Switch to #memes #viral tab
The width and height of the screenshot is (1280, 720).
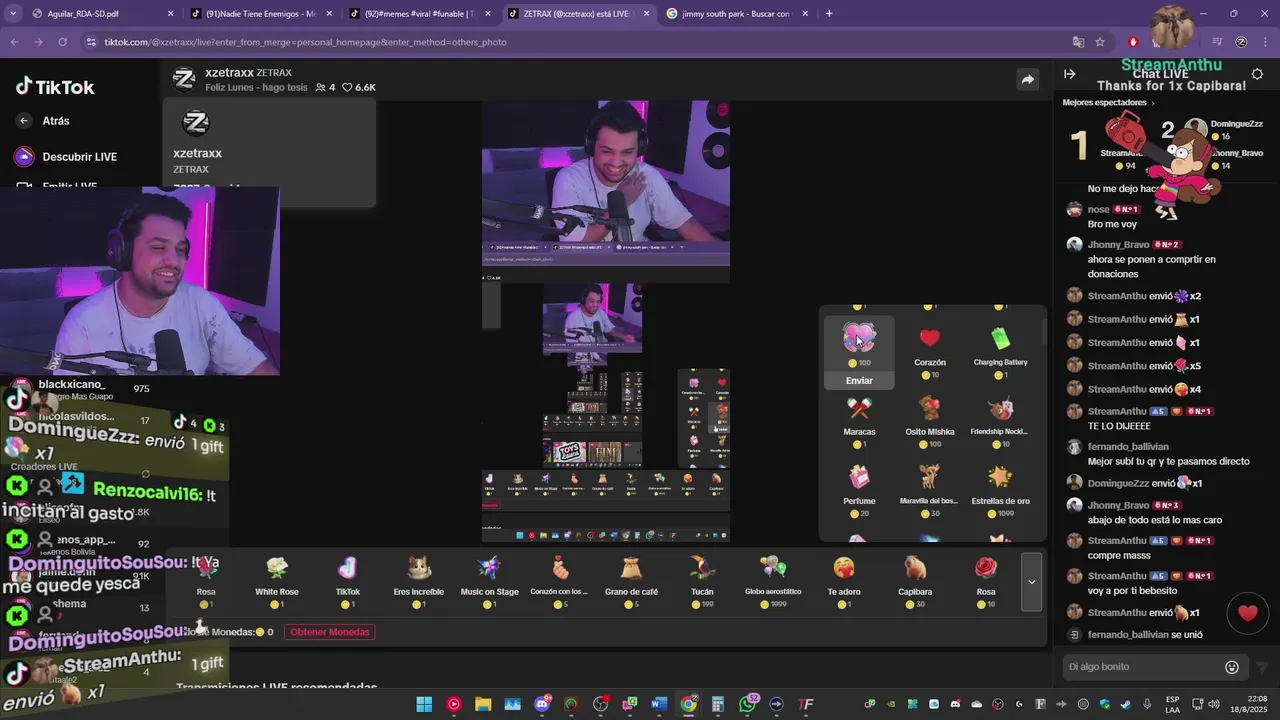(x=418, y=14)
